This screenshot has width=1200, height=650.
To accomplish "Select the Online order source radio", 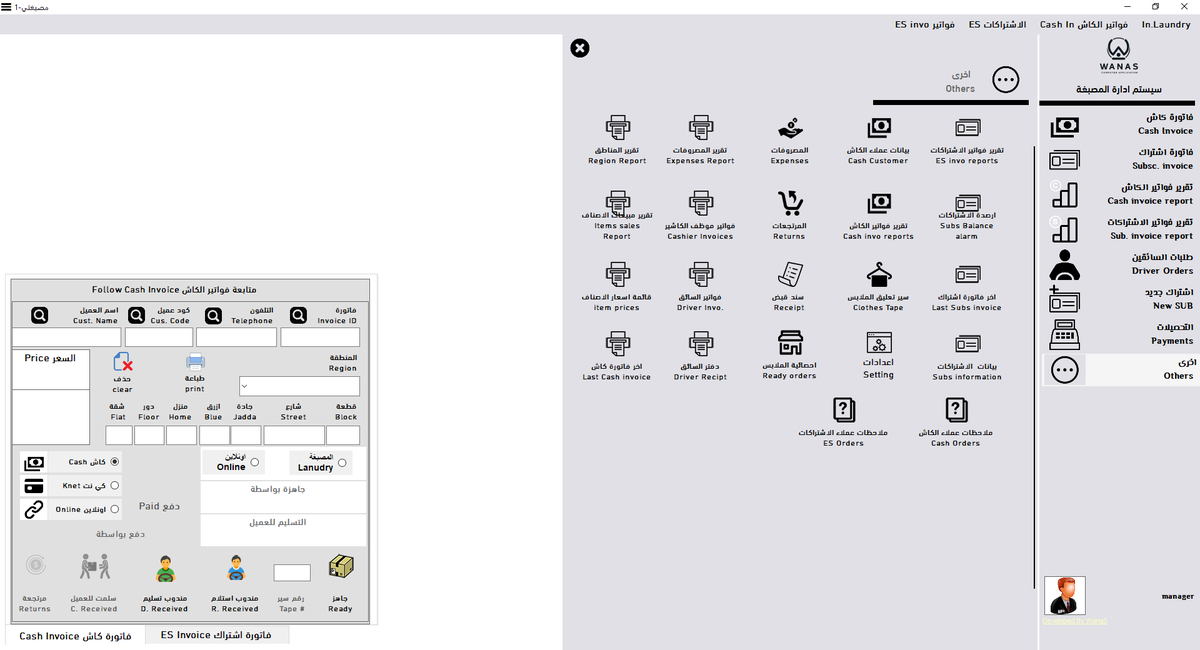I will coord(255,462).
